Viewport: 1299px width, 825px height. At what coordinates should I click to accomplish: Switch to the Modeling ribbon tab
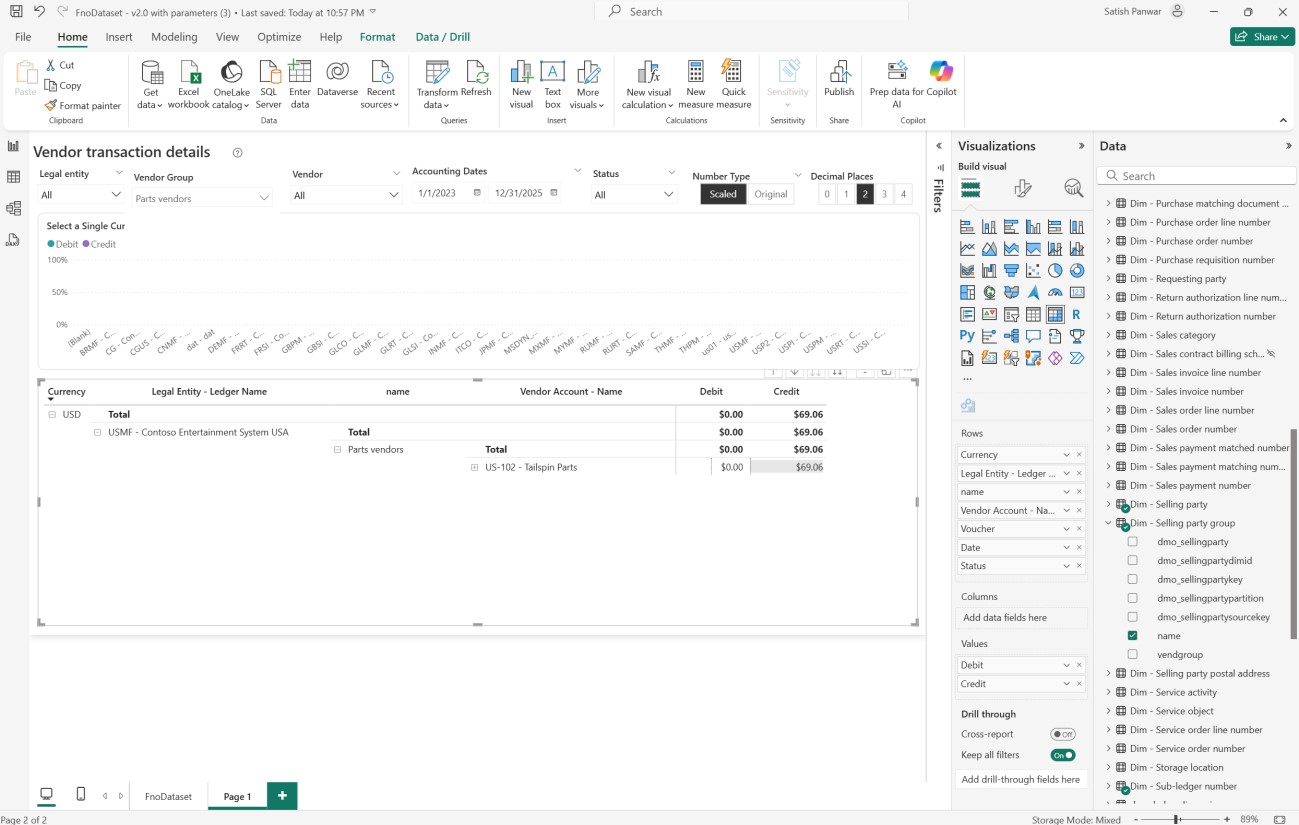pyautogui.click(x=174, y=37)
